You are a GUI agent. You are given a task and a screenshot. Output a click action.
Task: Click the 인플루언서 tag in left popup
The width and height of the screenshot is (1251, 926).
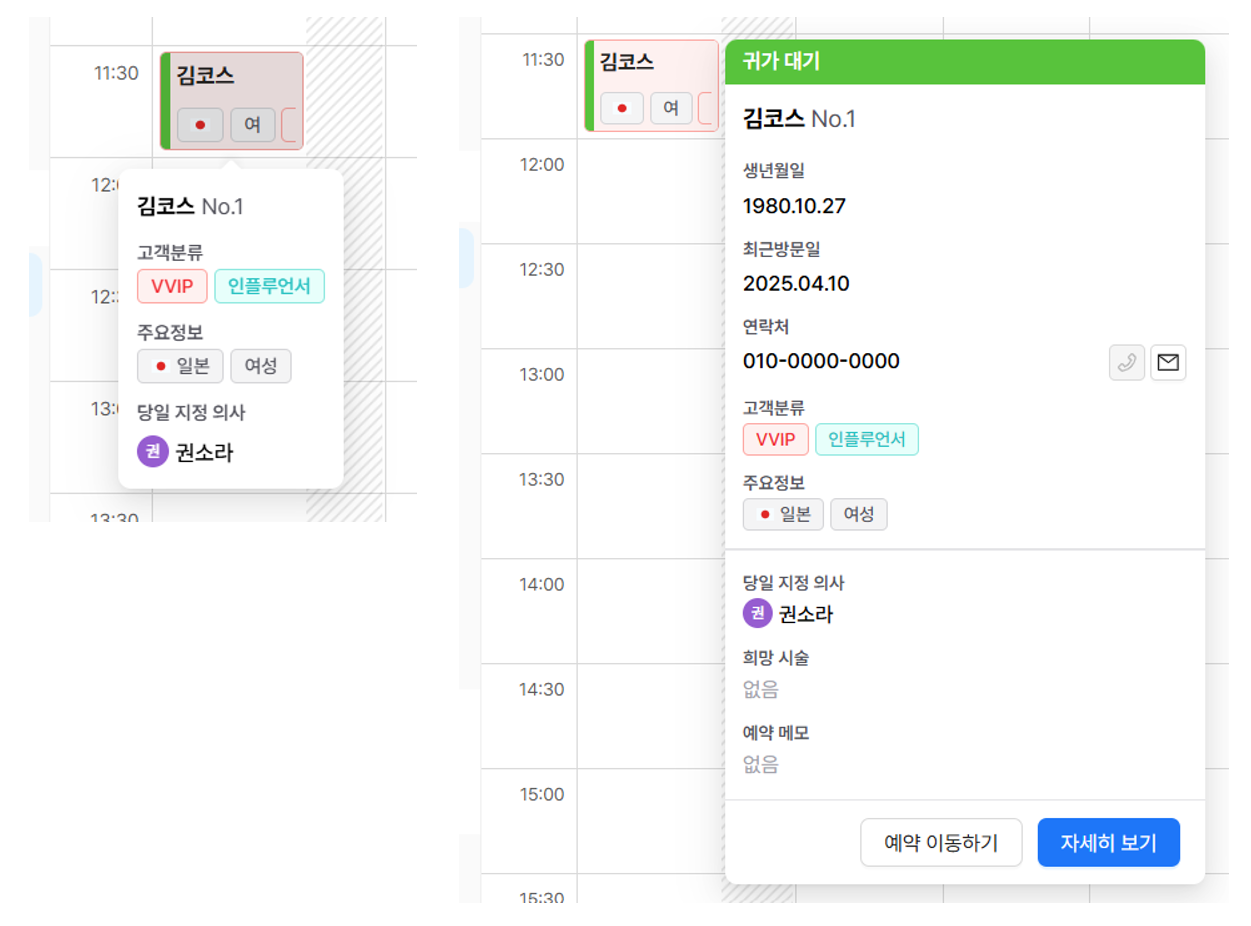269,287
